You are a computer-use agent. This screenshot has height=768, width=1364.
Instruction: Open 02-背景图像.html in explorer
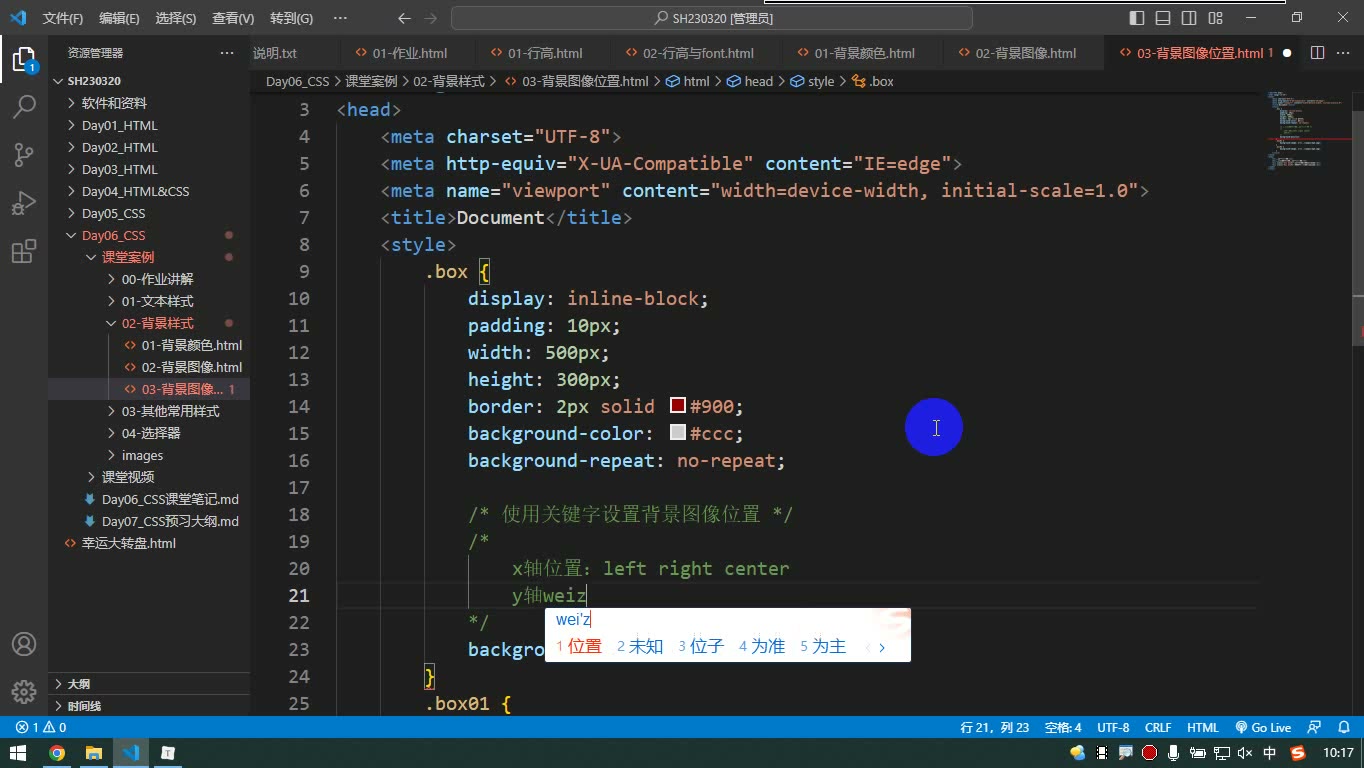click(x=191, y=367)
